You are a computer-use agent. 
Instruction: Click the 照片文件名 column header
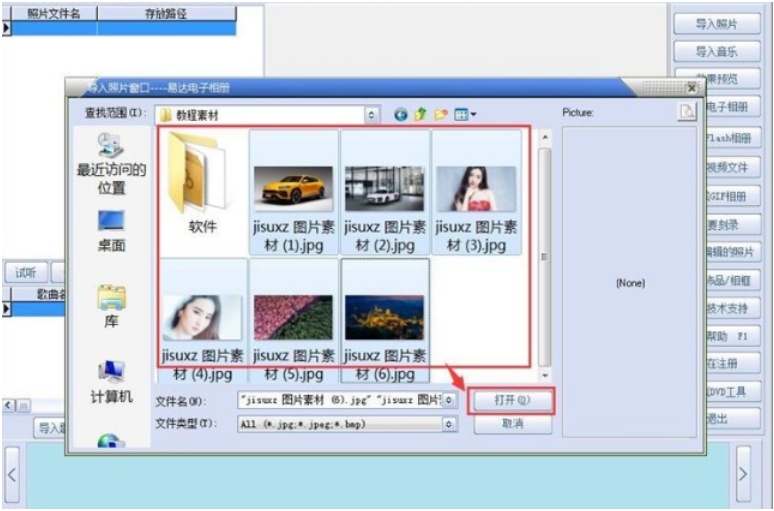coord(53,14)
